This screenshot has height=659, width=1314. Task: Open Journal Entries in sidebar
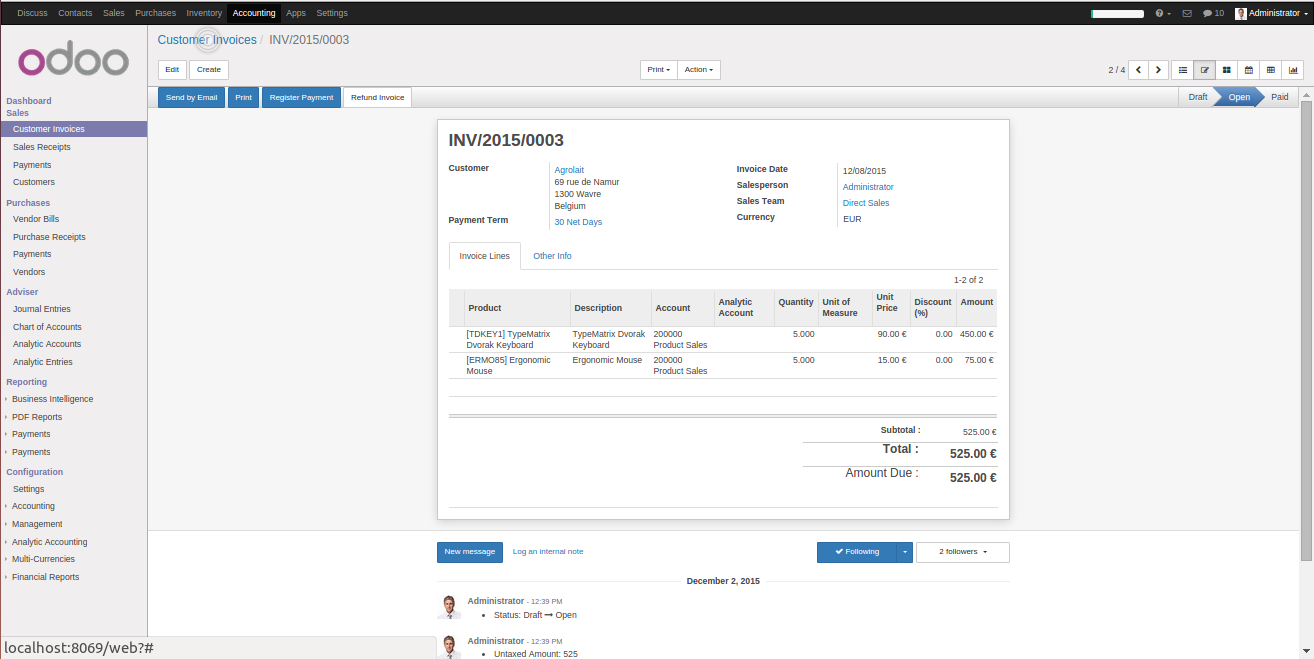(x=42, y=309)
